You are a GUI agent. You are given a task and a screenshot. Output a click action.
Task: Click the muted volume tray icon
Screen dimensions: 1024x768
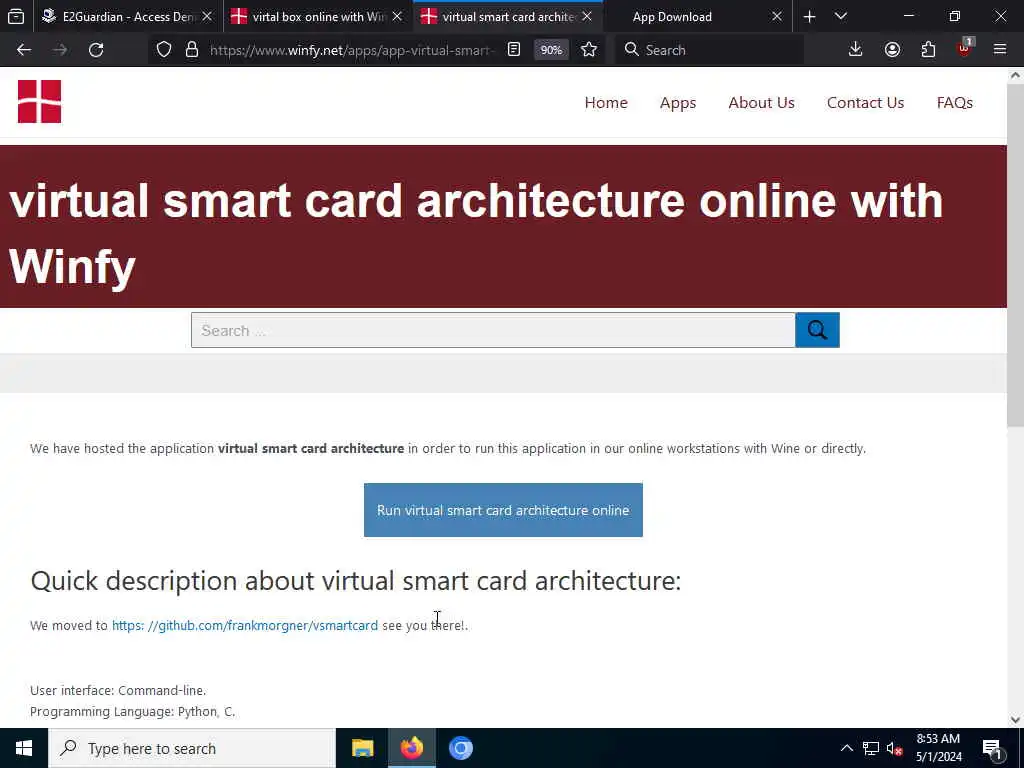[x=894, y=748]
